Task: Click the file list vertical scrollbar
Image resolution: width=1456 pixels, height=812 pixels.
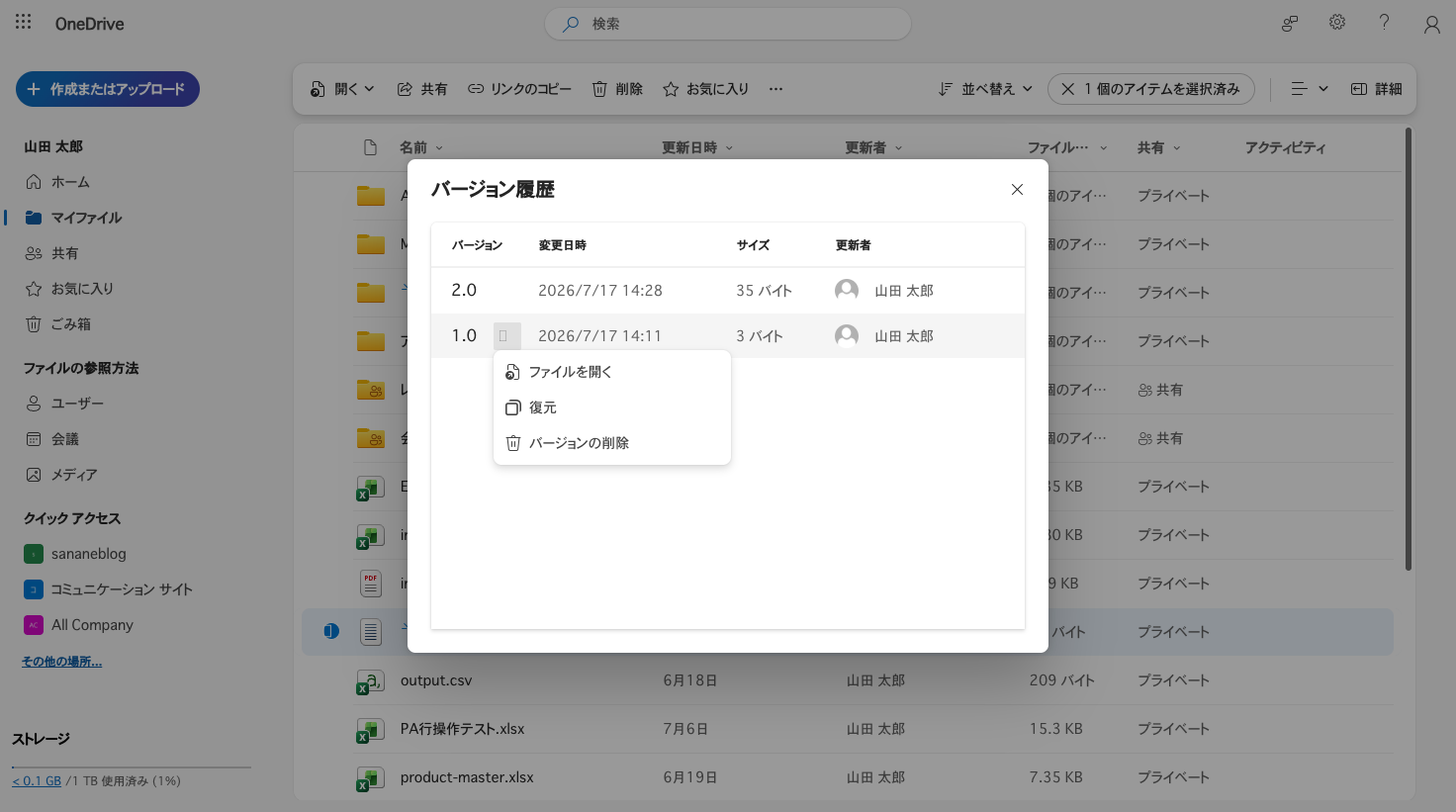Action: [1408, 349]
